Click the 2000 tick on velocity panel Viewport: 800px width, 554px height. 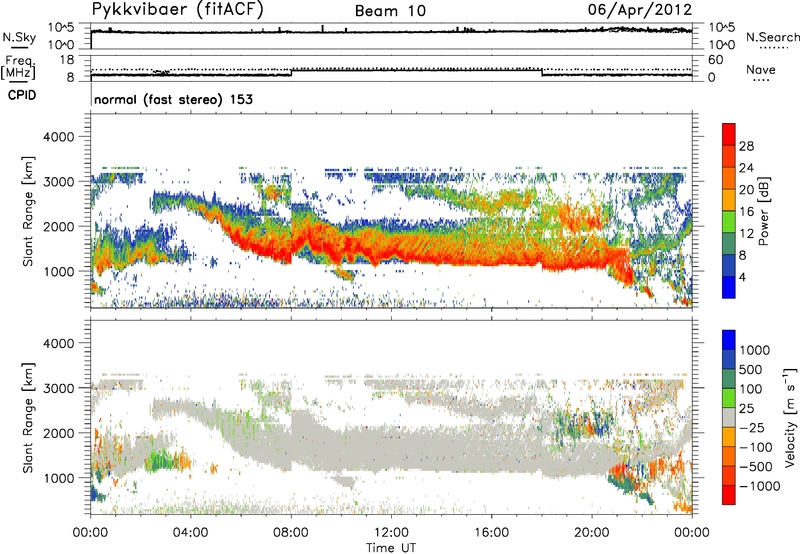coord(58,433)
